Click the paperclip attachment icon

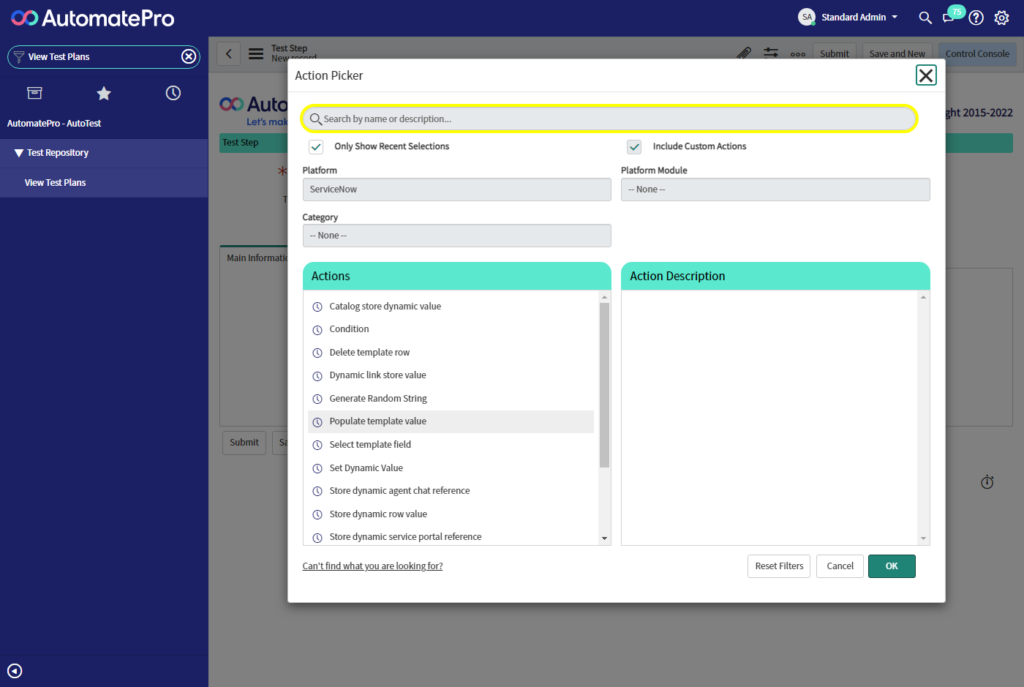click(744, 54)
